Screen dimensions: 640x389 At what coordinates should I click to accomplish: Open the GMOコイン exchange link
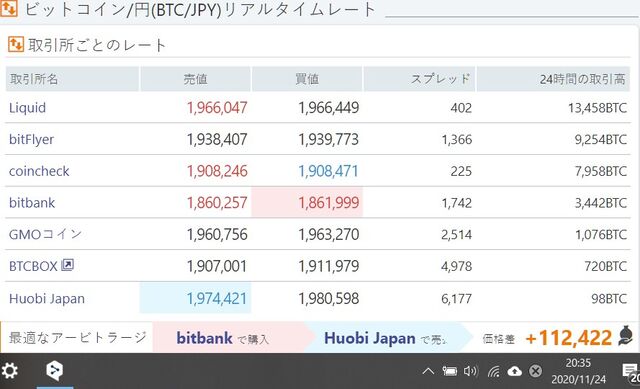(46, 234)
